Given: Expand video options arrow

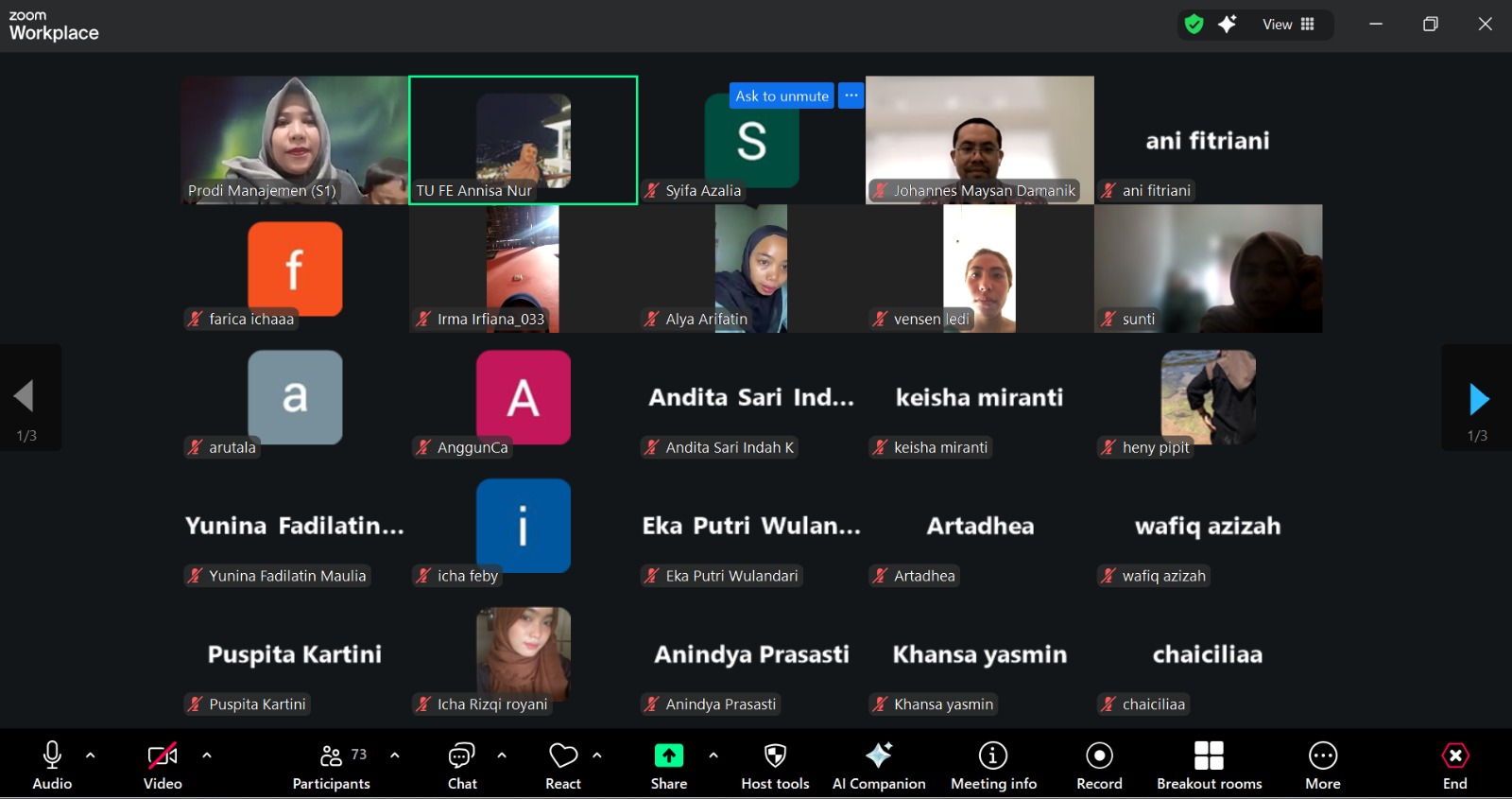Looking at the screenshot, I should pos(207,756).
